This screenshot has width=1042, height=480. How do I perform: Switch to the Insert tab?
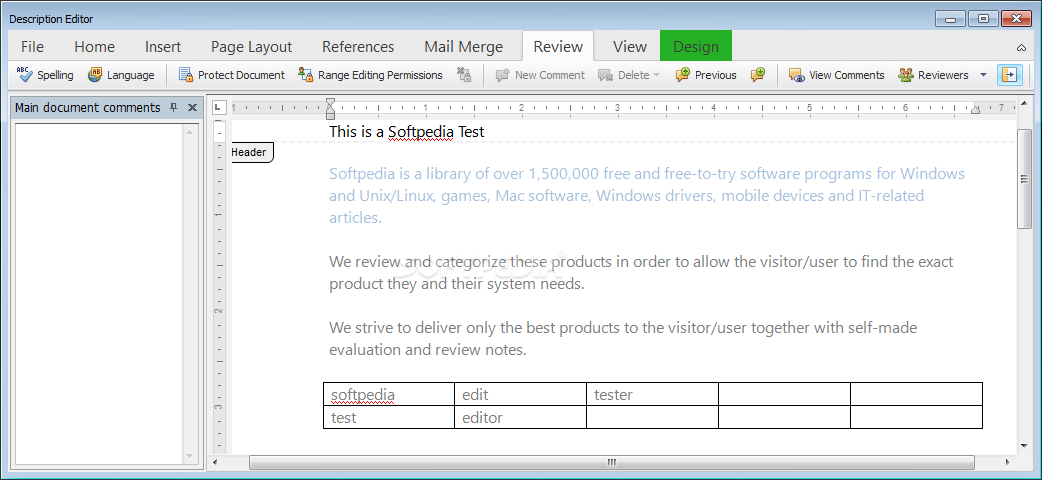[163, 47]
